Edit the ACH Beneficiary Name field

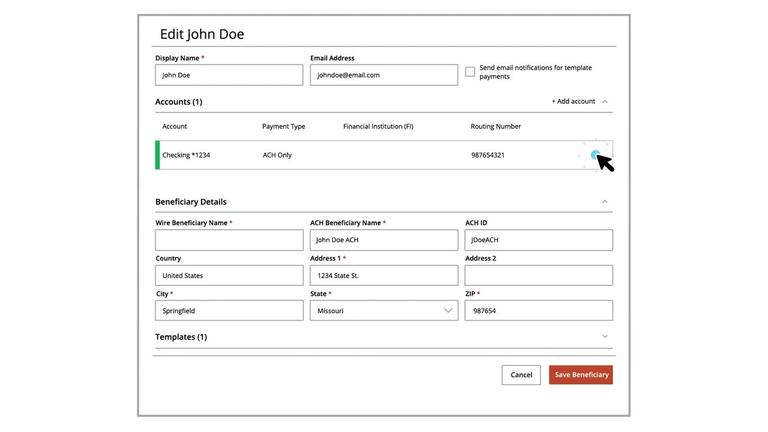pyautogui.click(x=384, y=240)
